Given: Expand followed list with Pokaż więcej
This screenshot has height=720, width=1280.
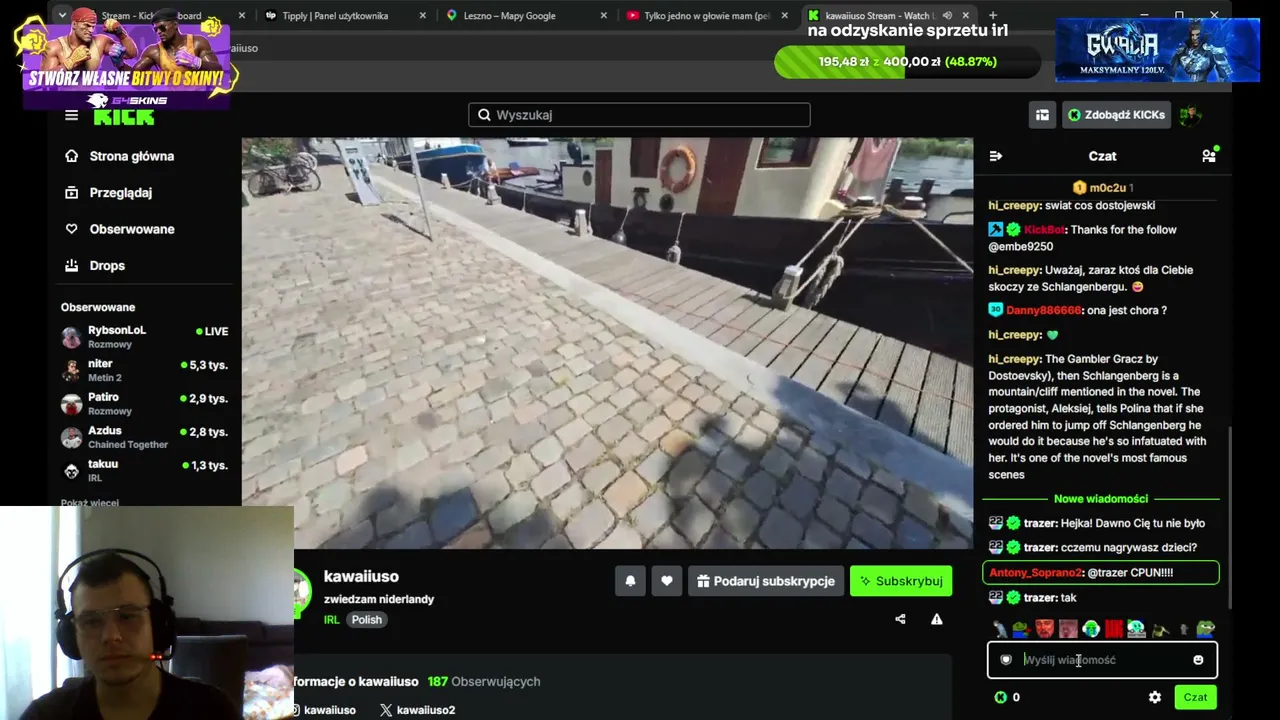Looking at the screenshot, I should [x=90, y=502].
